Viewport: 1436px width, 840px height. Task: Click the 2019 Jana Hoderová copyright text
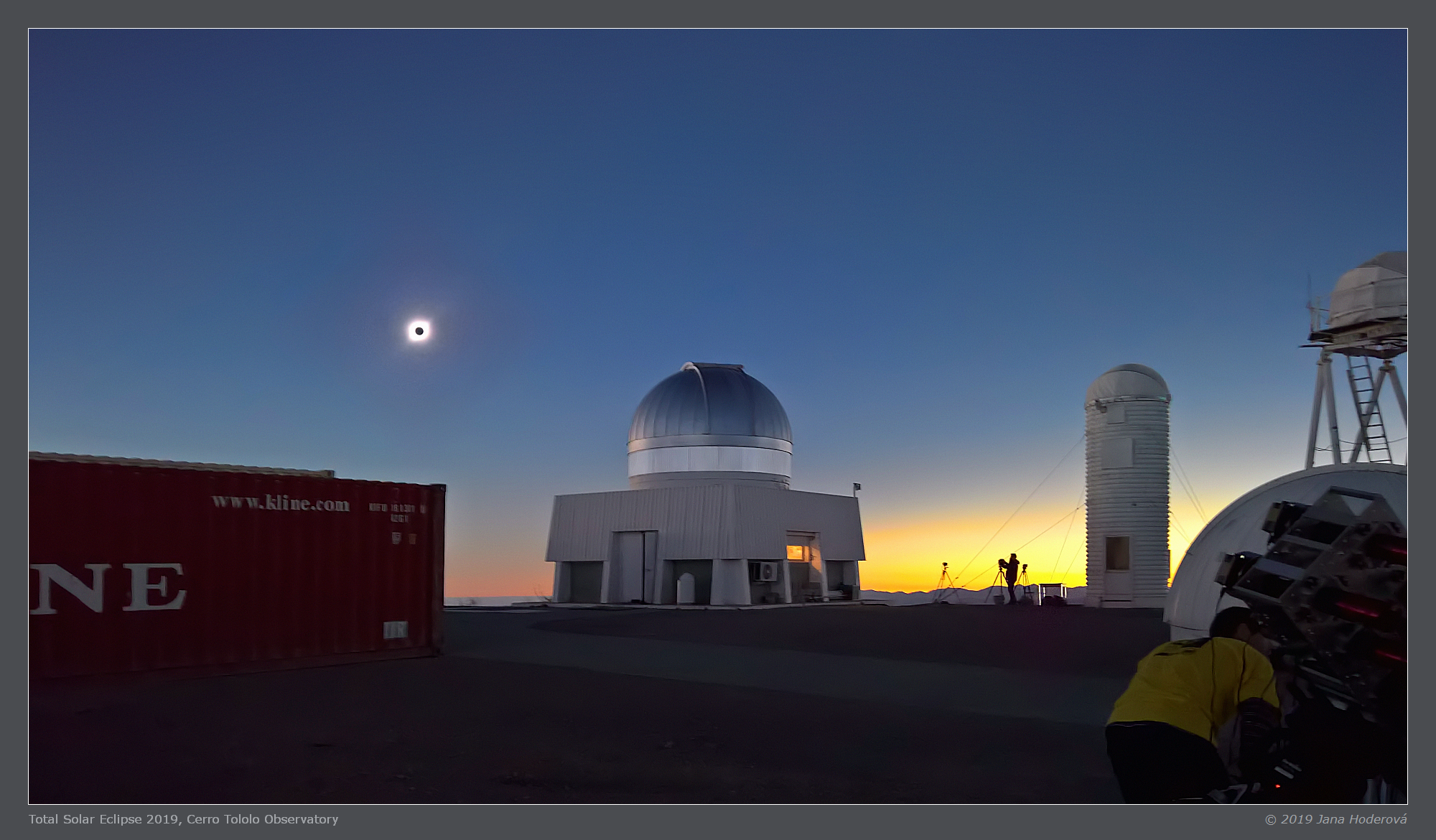(x=1335, y=819)
